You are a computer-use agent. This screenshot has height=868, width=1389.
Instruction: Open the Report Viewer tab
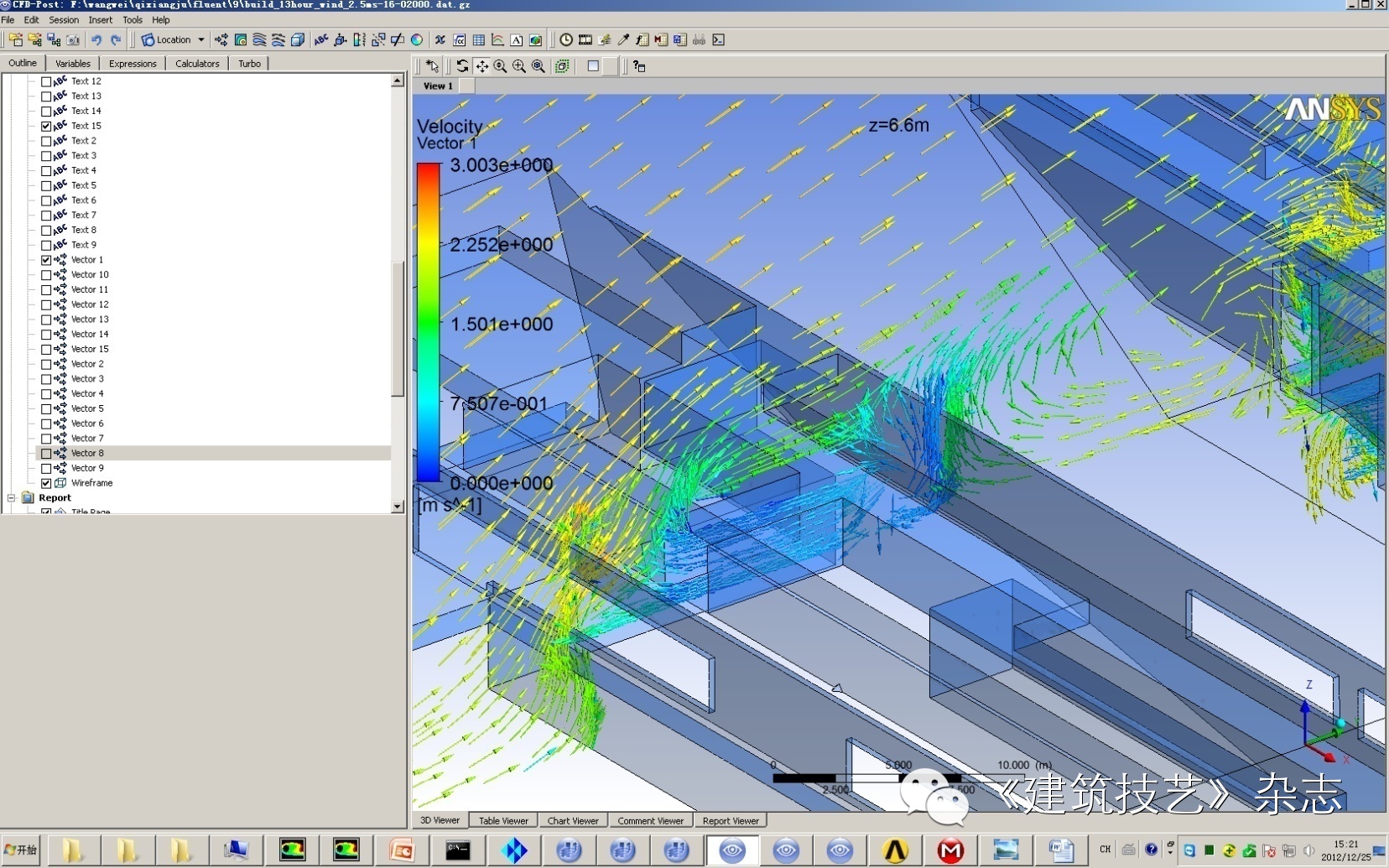tap(731, 821)
